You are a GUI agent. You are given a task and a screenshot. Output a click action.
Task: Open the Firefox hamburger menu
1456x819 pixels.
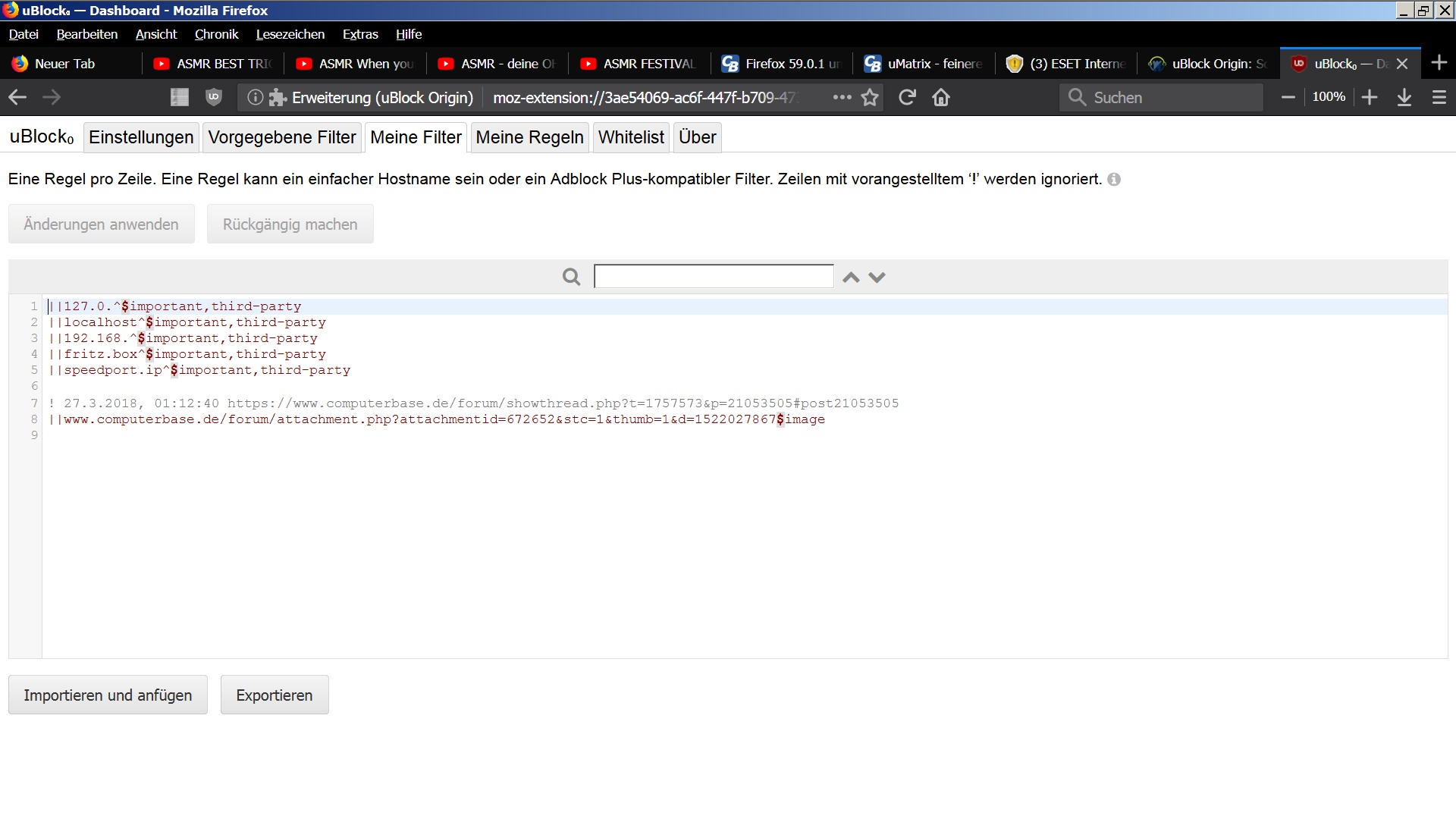tap(1439, 97)
